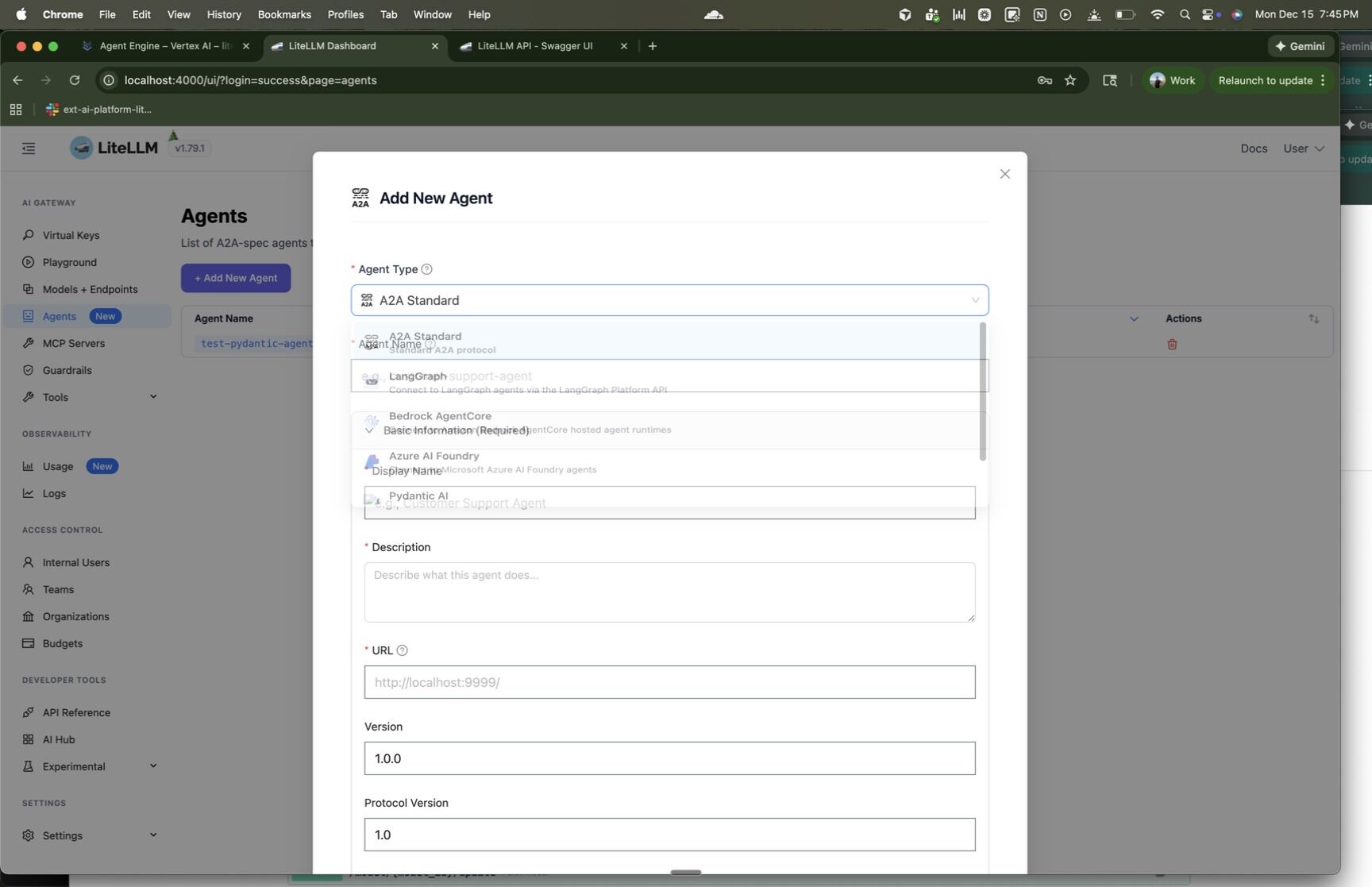Open the test-pydantic-agent link
The image size is (1372, 887).
(x=256, y=344)
